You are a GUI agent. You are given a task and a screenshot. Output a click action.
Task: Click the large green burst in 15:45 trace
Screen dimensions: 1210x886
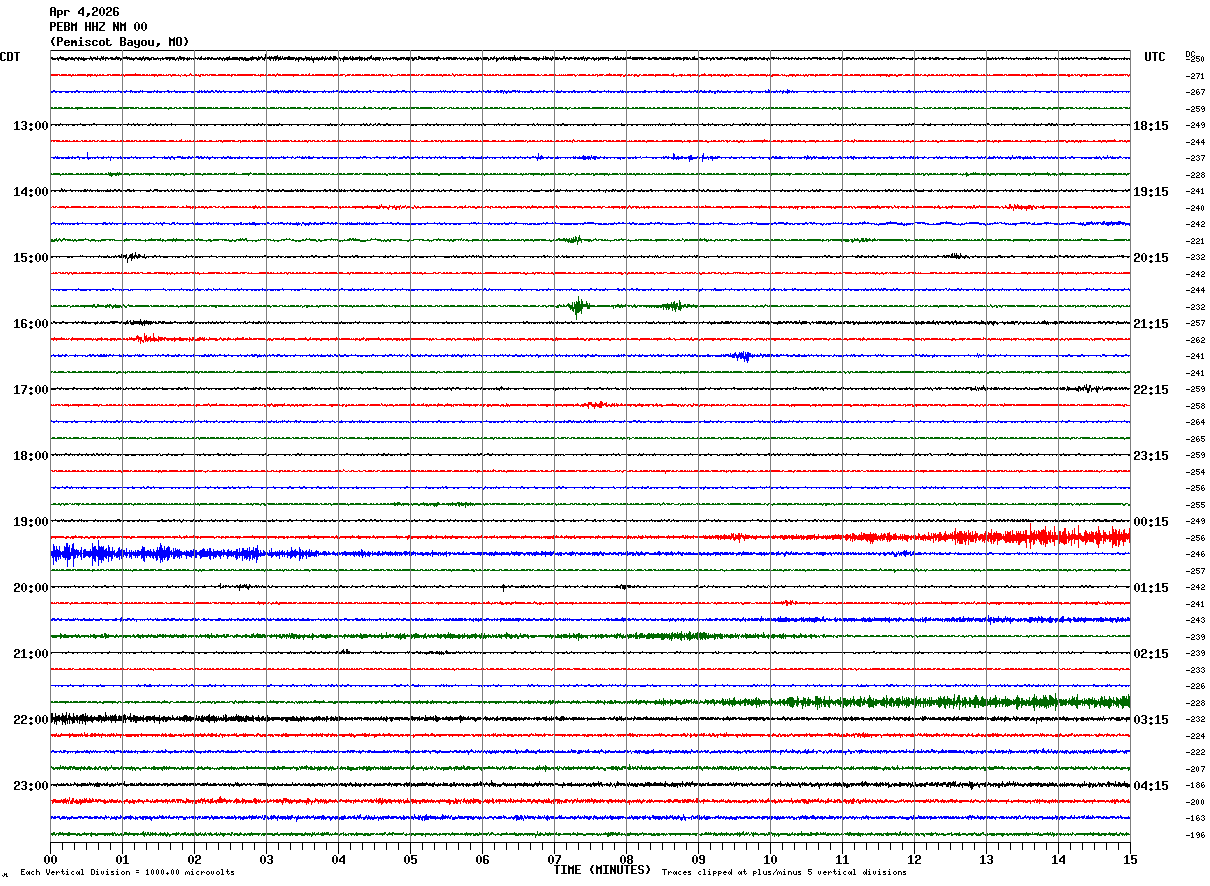[577, 306]
